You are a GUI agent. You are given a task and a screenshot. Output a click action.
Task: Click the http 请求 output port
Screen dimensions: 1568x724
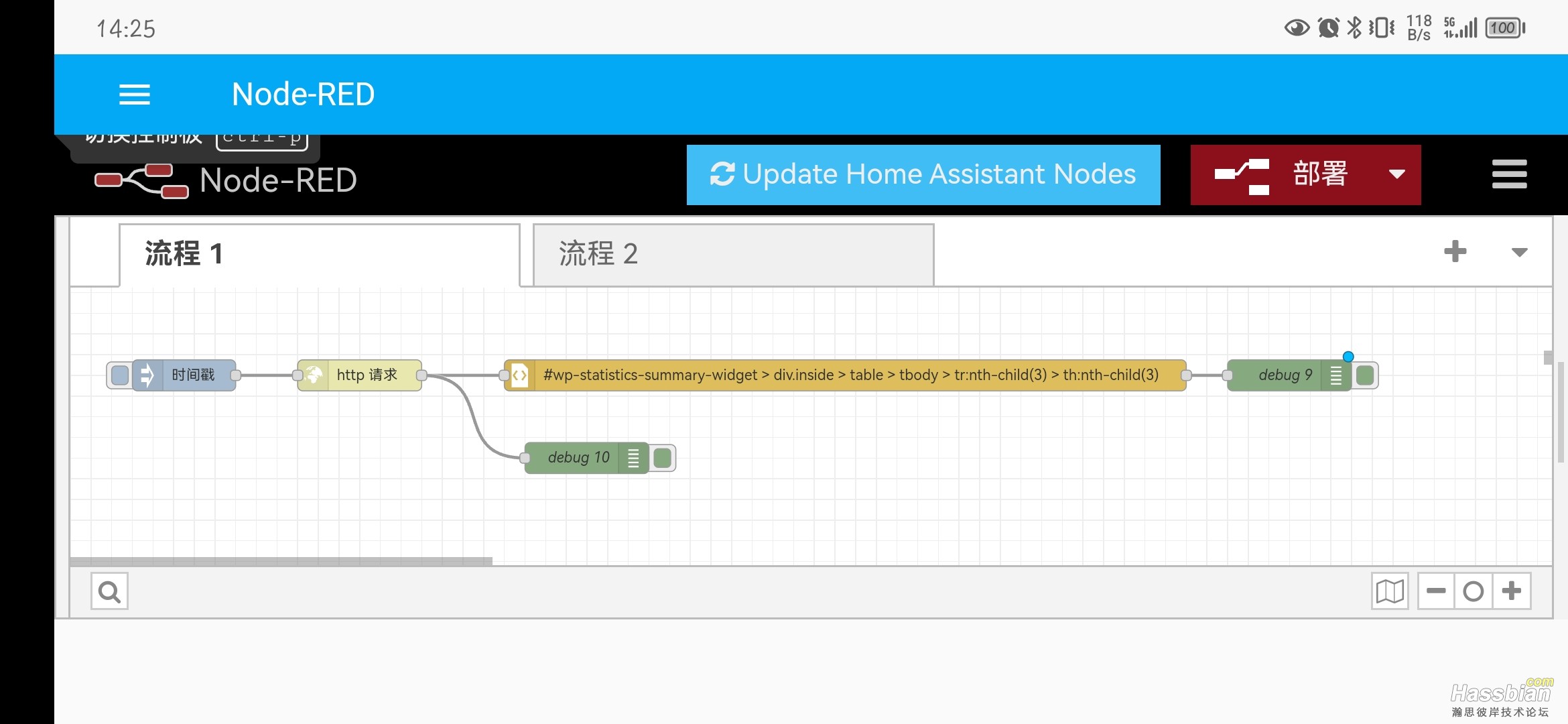(421, 375)
